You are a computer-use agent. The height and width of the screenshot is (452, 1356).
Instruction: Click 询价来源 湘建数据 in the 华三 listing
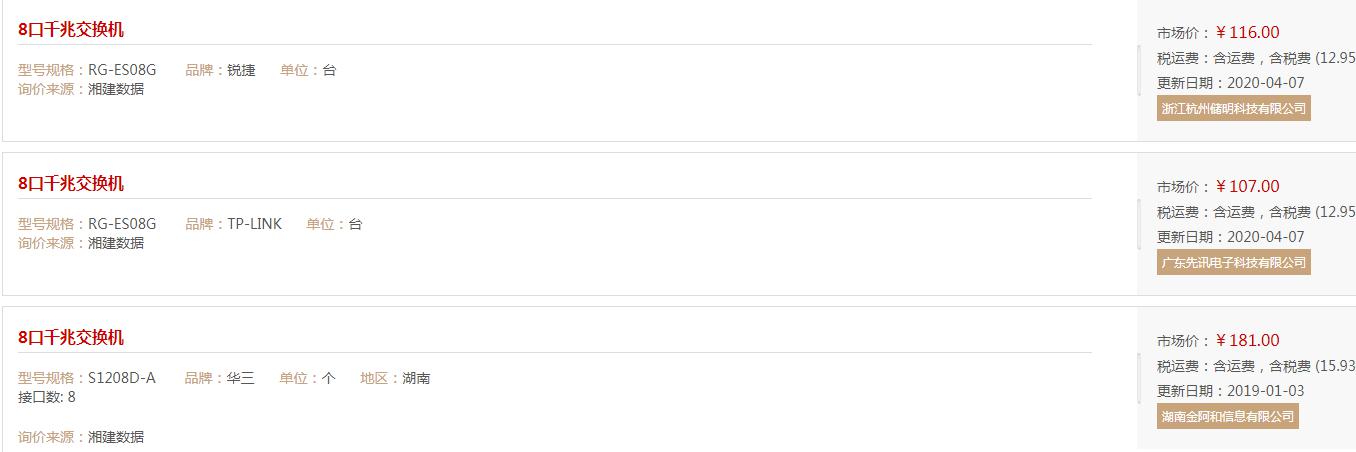point(81,437)
